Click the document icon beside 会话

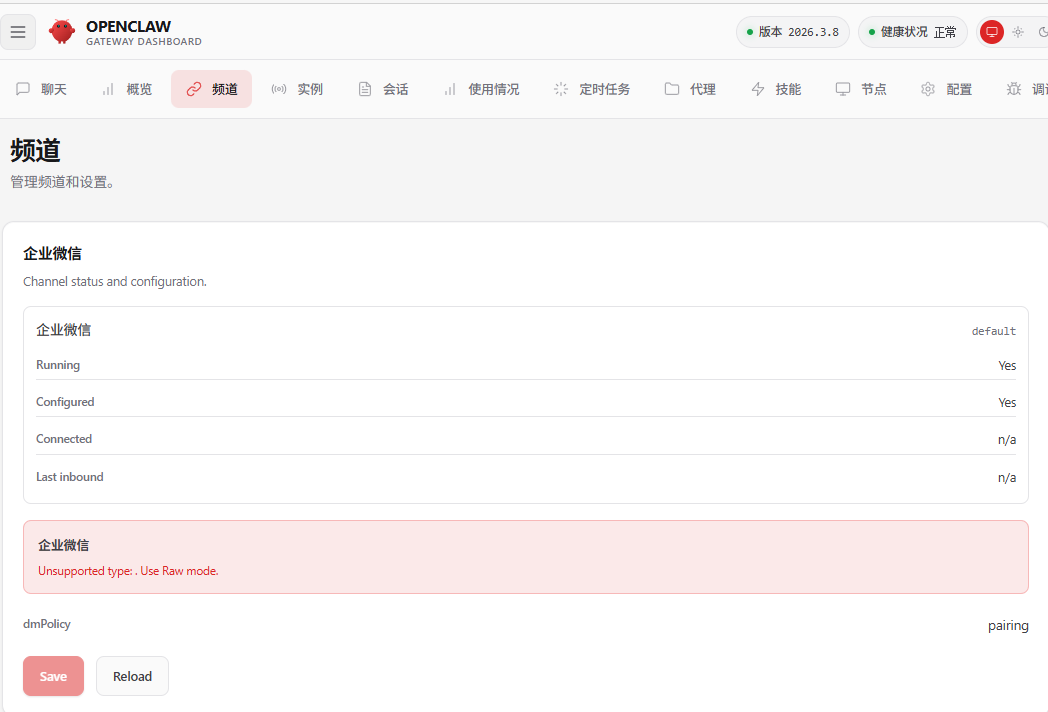[x=365, y=89]
